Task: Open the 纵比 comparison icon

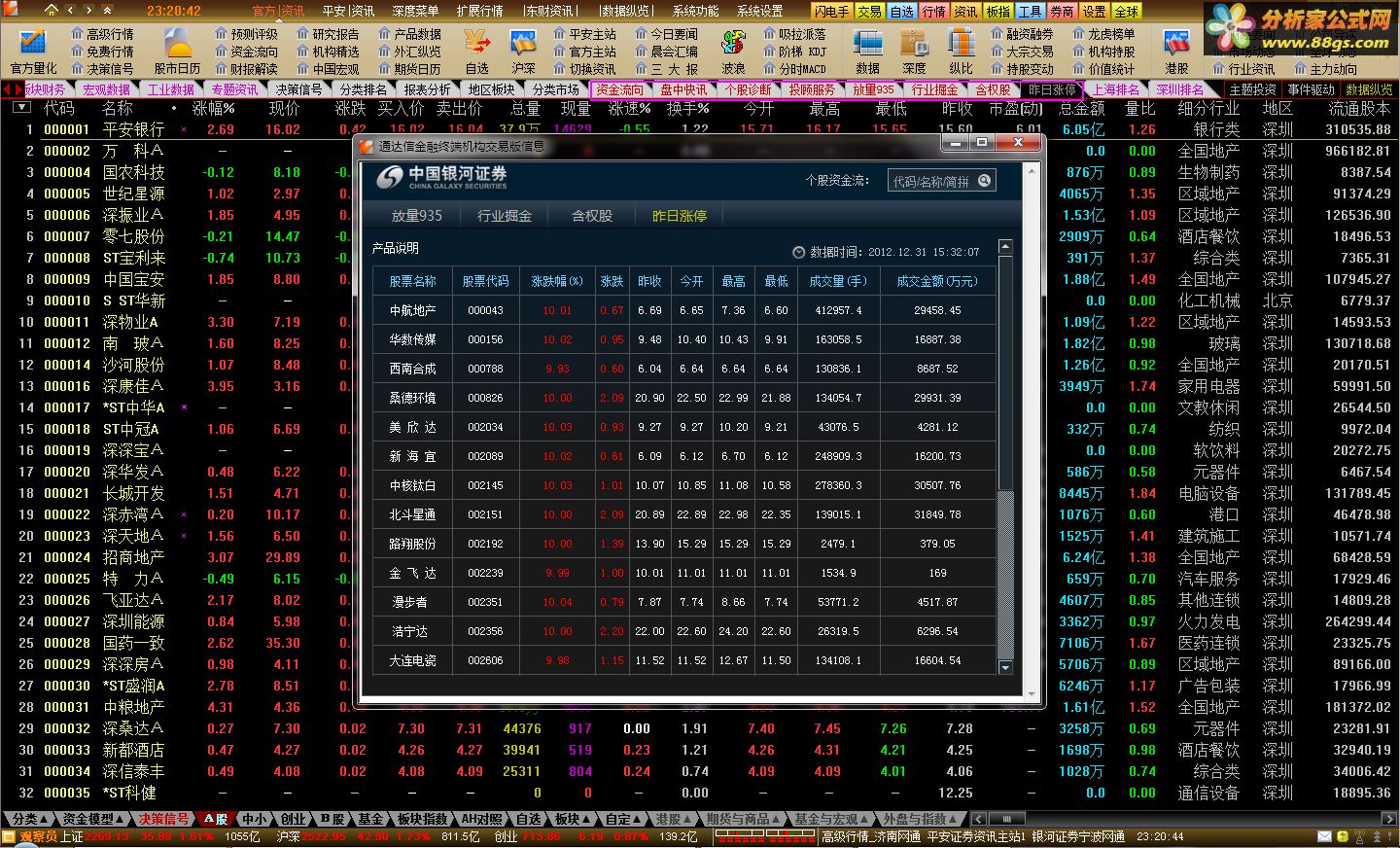Action: [961, 52]
